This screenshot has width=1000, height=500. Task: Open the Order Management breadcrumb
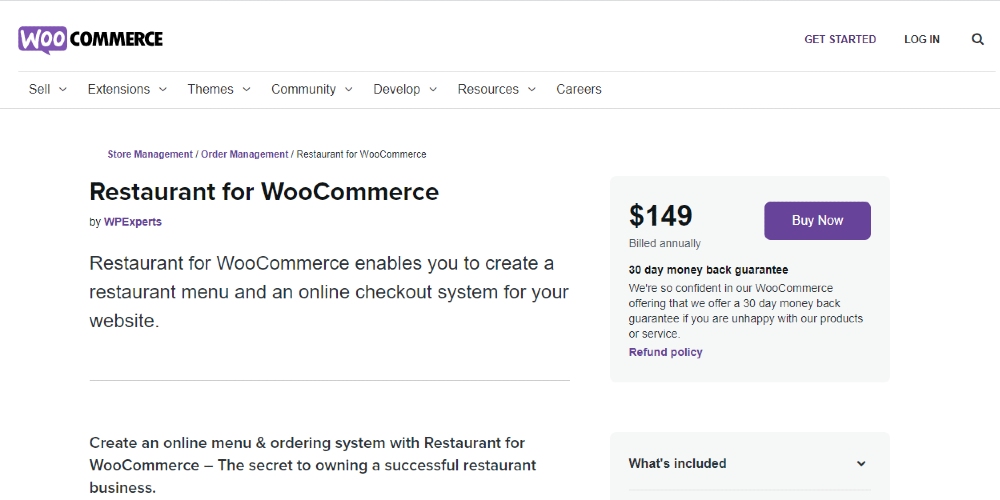tap(244, 154)
